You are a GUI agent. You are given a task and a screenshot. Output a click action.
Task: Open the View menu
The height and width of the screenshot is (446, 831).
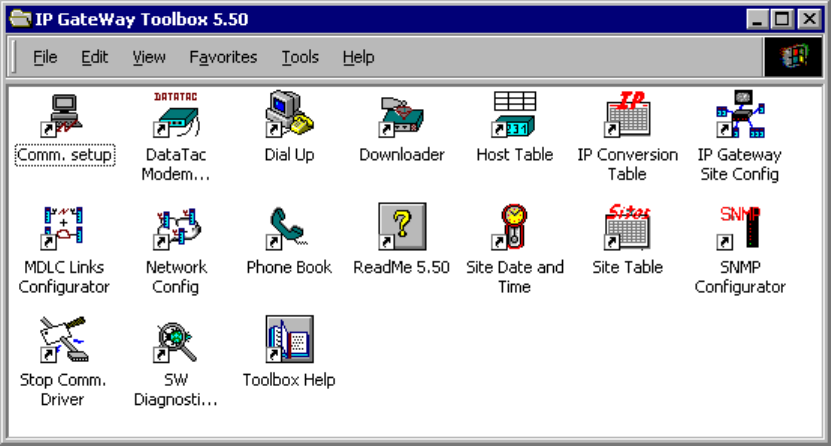[x=149, y=57]
